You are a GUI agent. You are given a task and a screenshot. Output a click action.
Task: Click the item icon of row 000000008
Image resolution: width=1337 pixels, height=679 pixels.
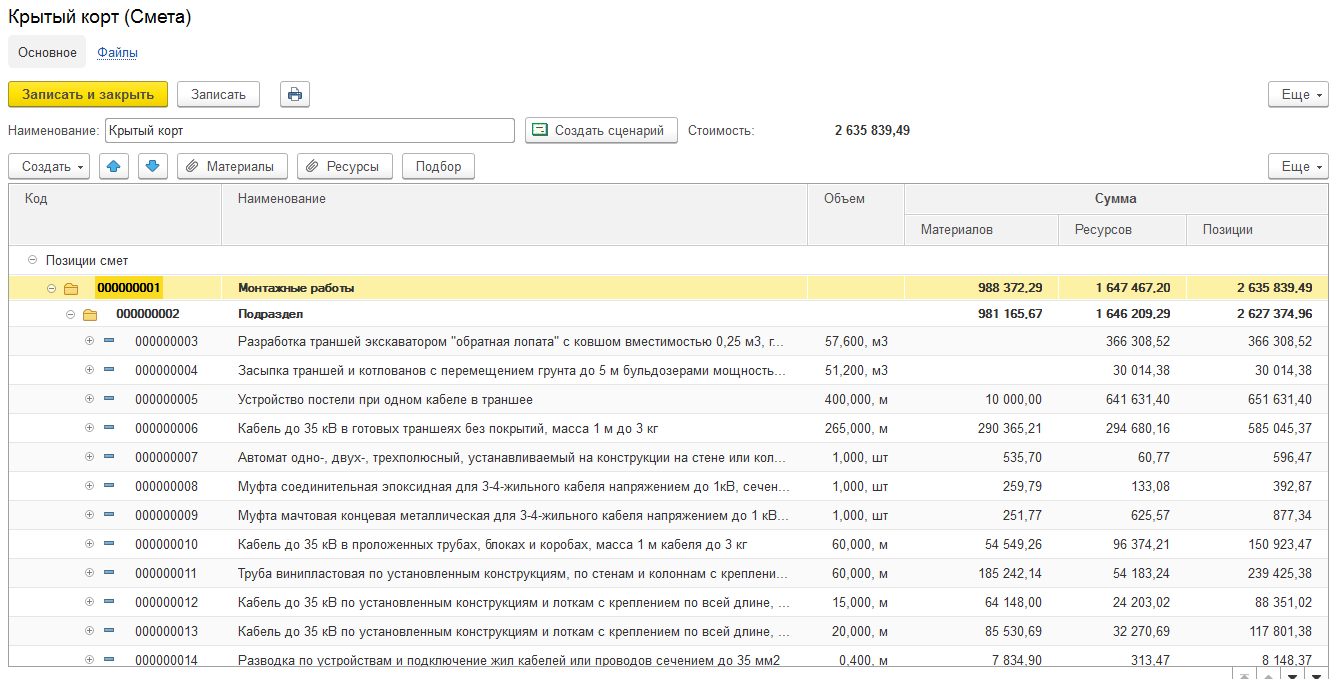coord(109,486)
